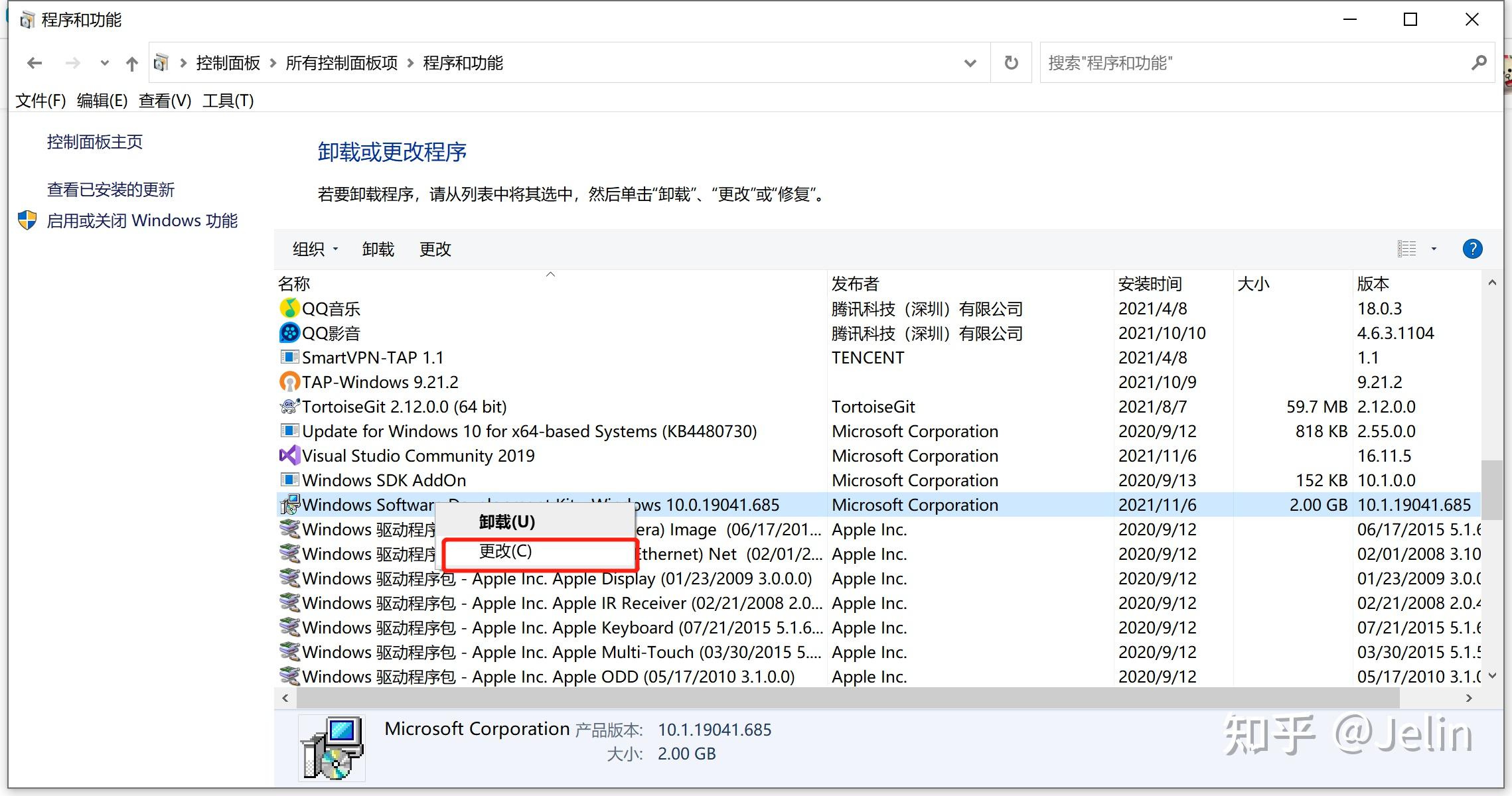The image size is (1512, 796).
Task: Click the forward navigation arrow
Action: coord(73,63)
